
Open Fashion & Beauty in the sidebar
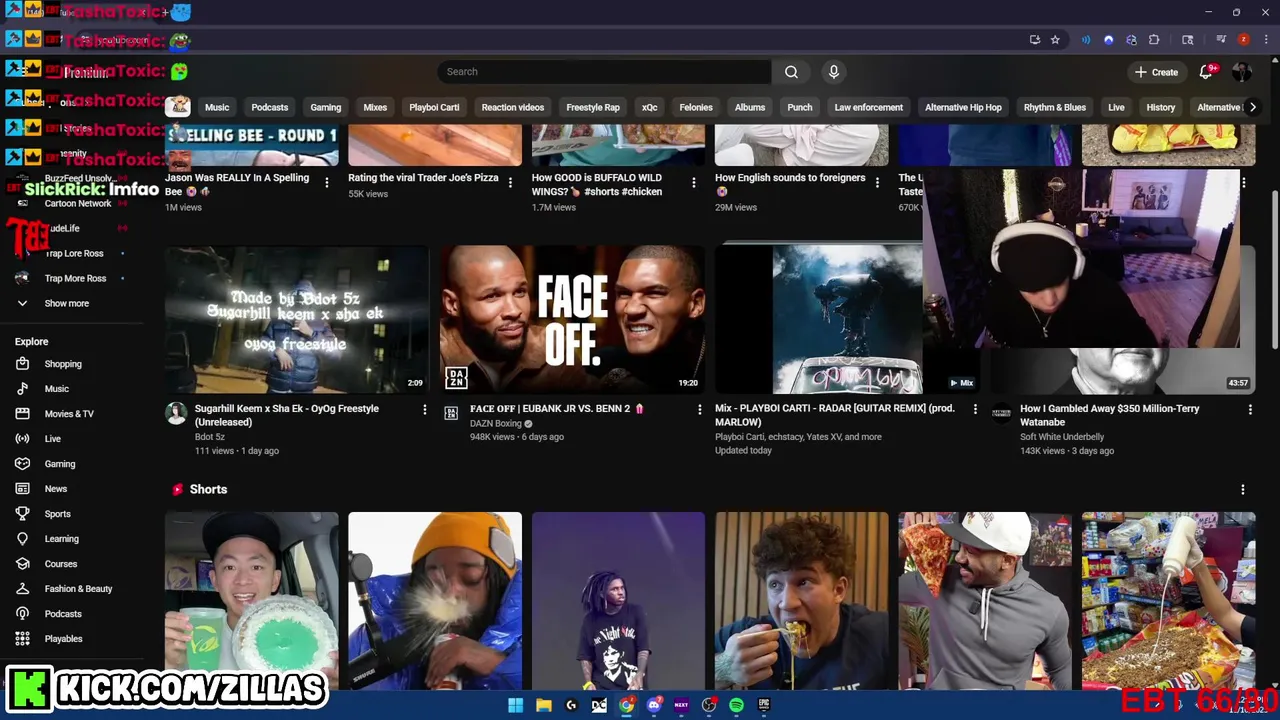coord(80,589)
